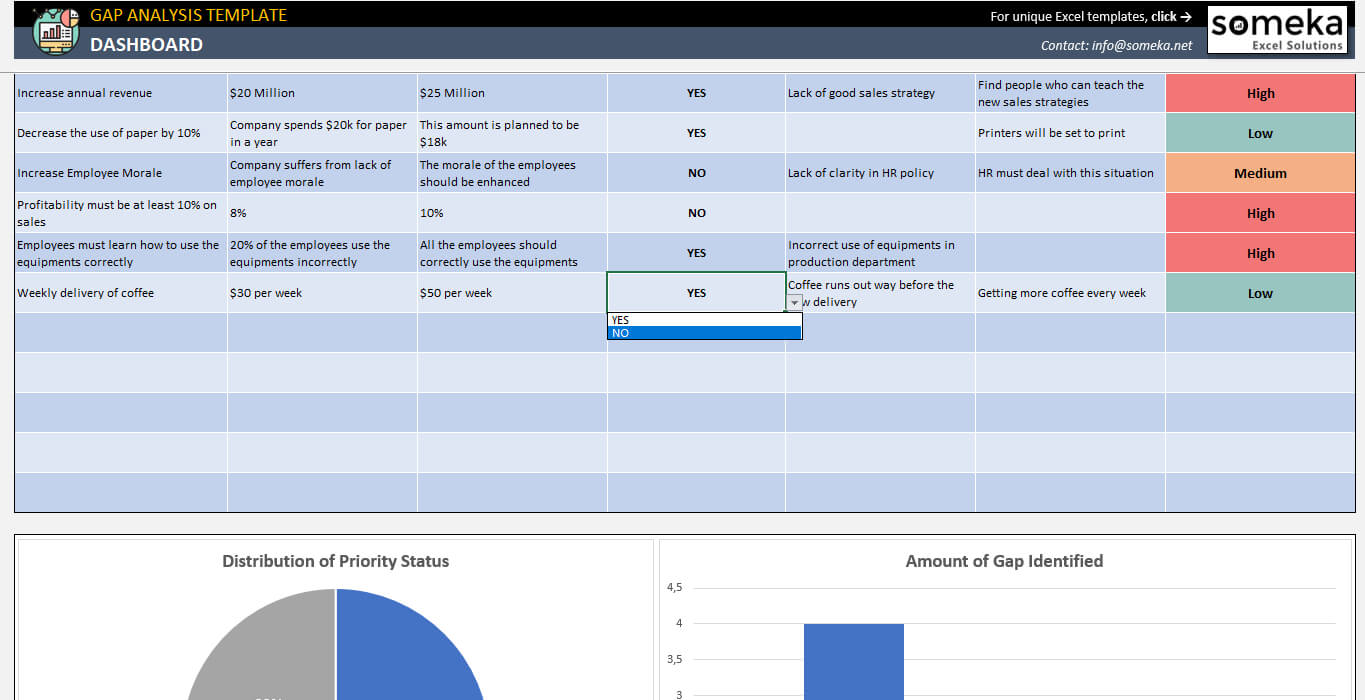
Task: Click the dropdown arrow beside the coffee row
Action: (794, 302)
